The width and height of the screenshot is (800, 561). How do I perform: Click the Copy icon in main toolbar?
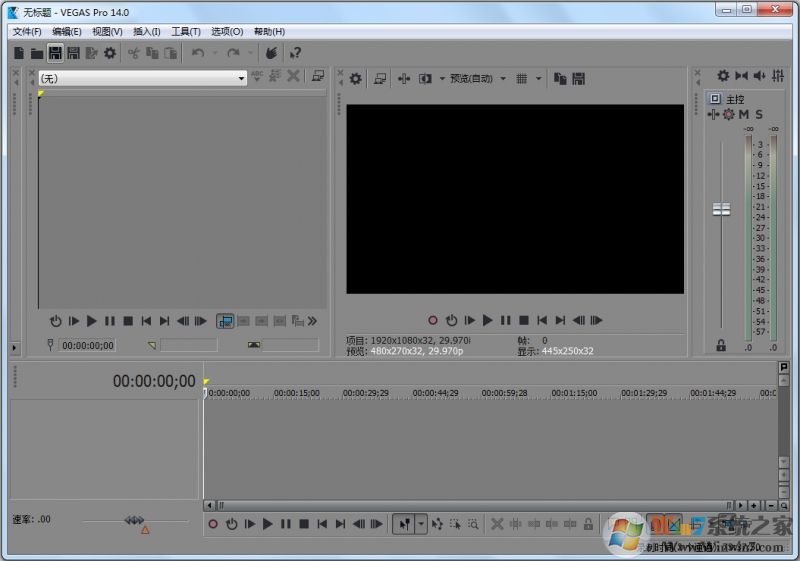pyautogui.click(x=152, y=53)
